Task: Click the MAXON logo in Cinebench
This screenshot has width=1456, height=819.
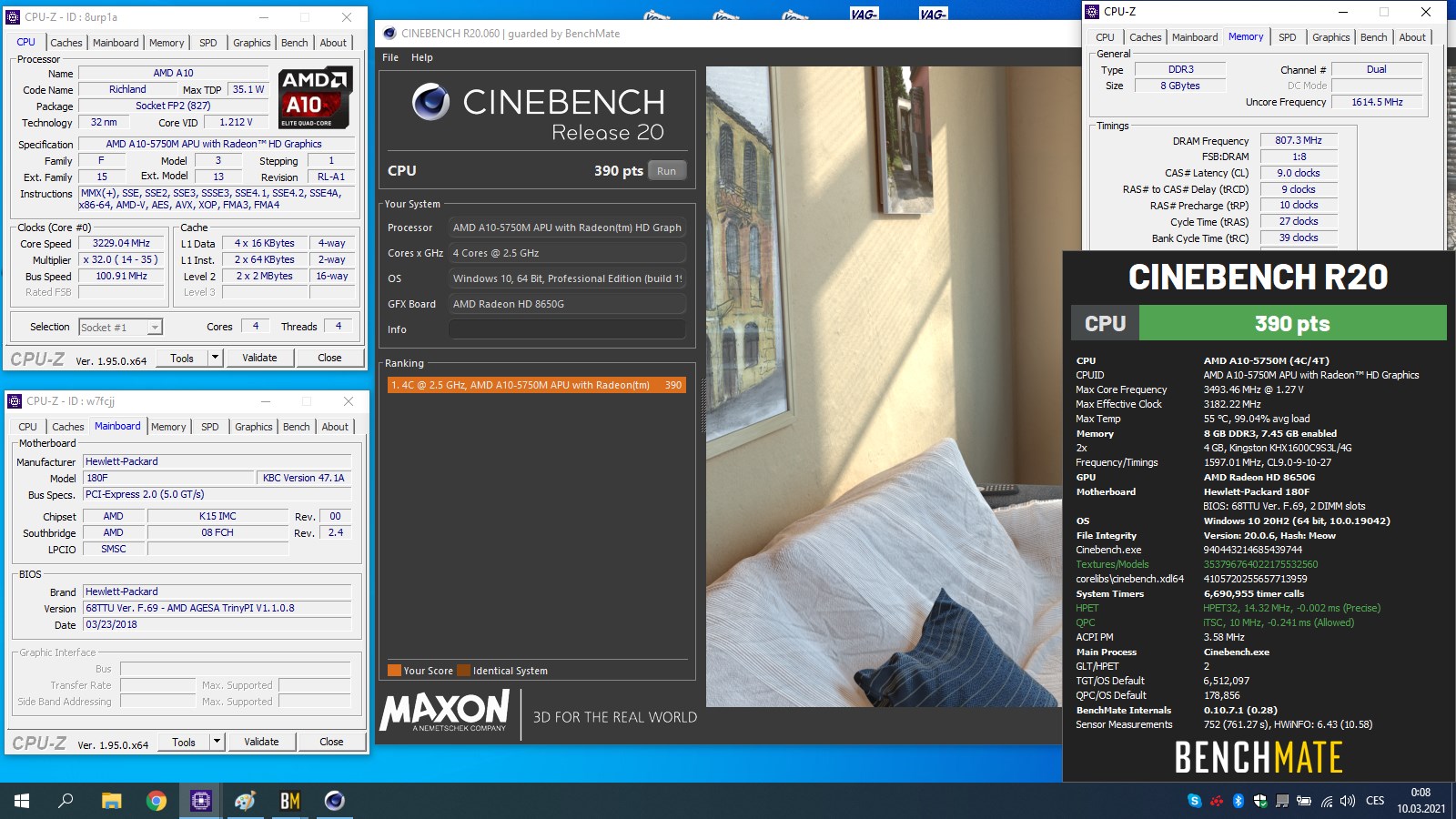Action: click(445, 711)
